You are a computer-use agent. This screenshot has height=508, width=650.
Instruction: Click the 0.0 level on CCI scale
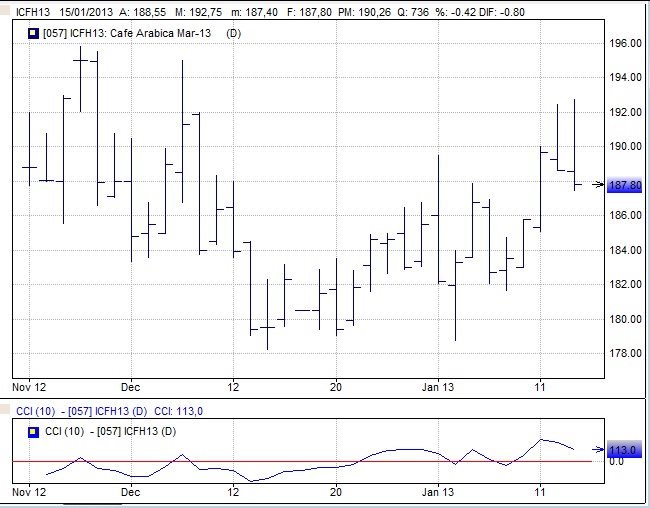pyautogui.click(x=616, y=461)
